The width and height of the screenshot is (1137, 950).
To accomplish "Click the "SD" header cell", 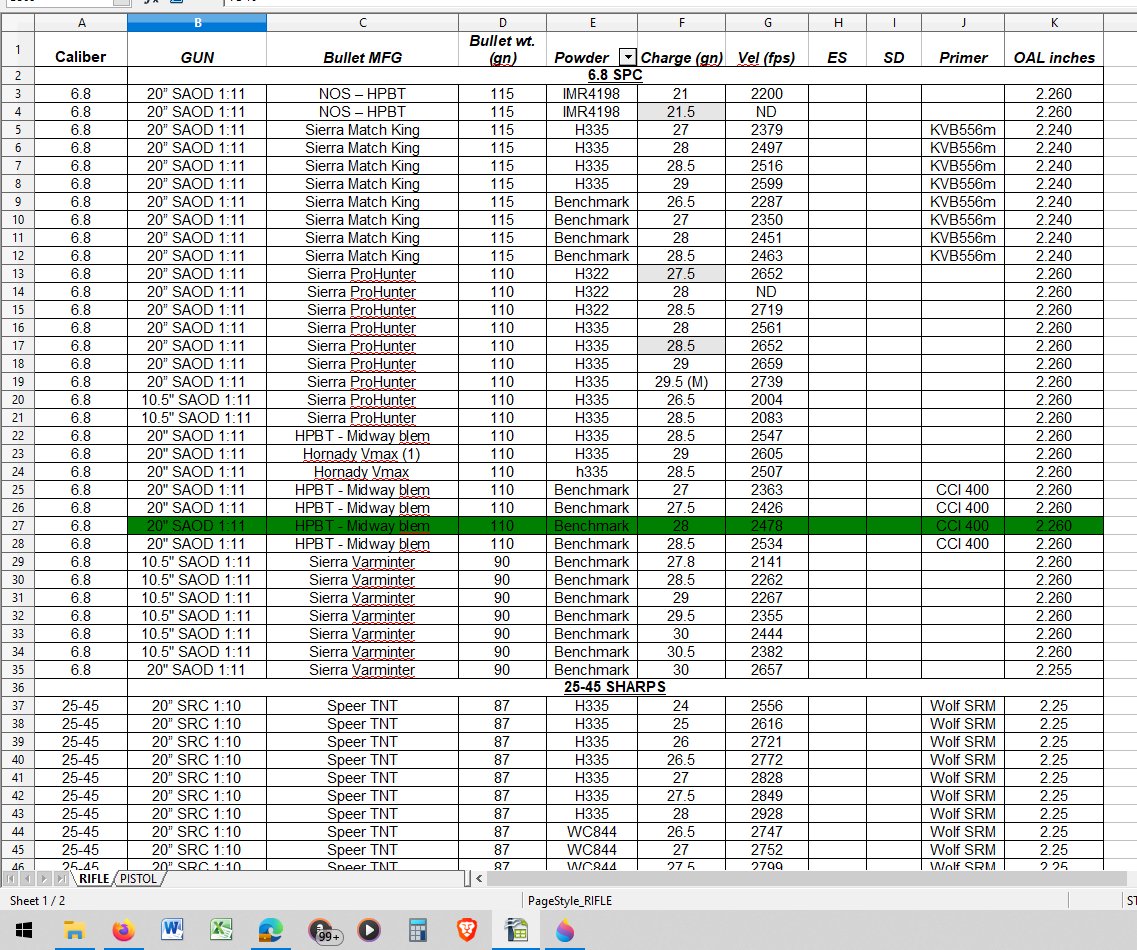I will tap(894, 49).
